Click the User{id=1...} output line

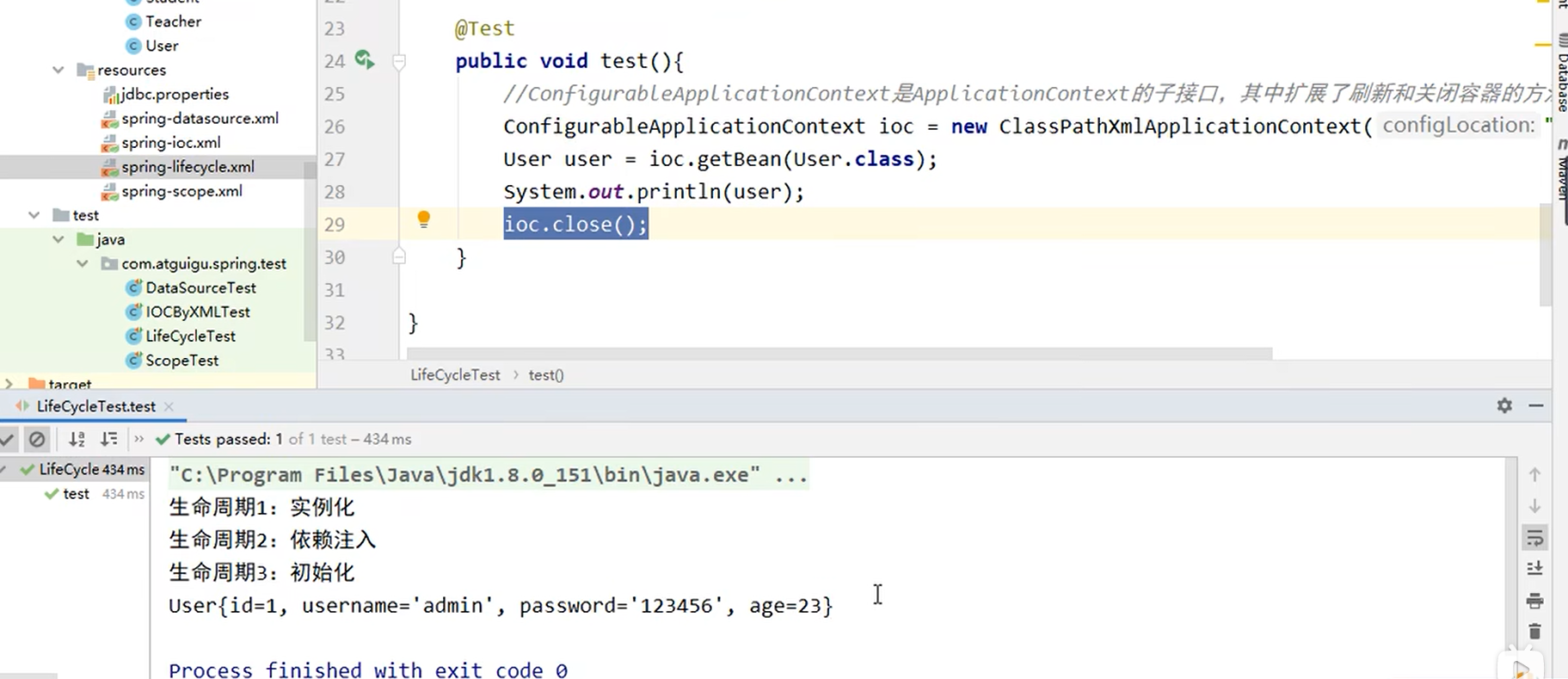(501, 606)
